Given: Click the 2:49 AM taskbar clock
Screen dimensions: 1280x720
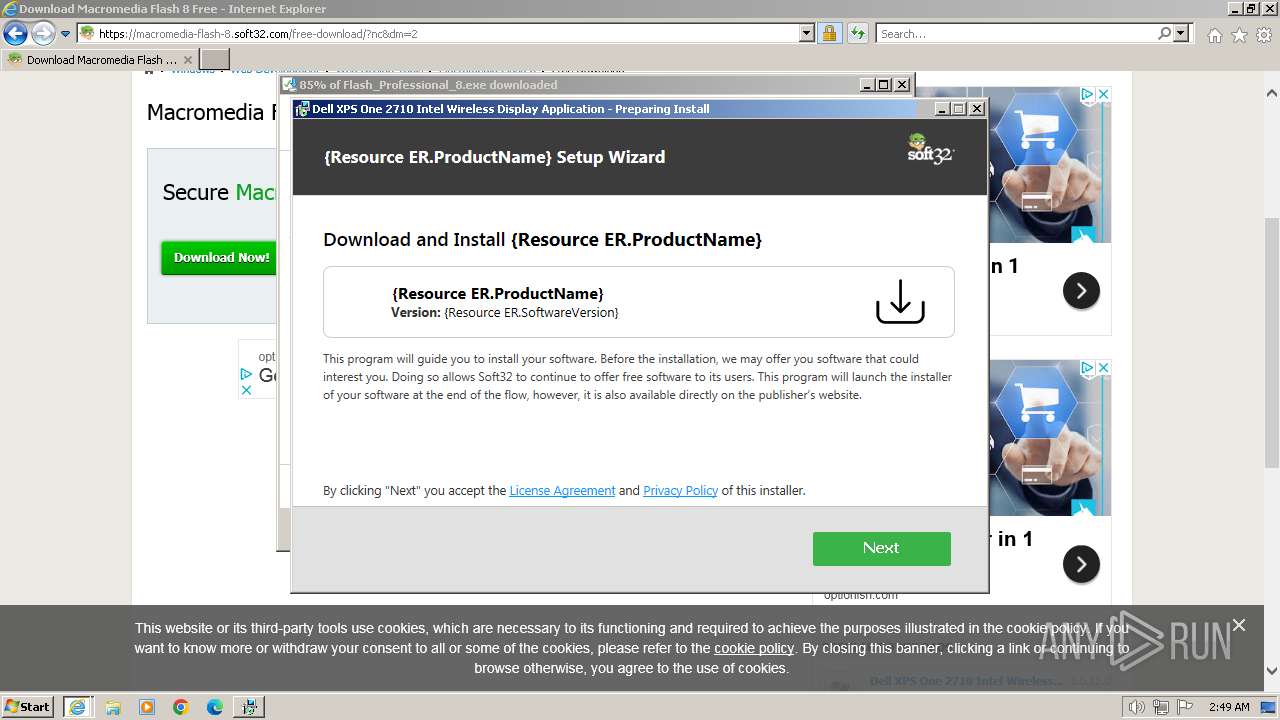Looking at the screenshot, I should [x=1229, y=707].
